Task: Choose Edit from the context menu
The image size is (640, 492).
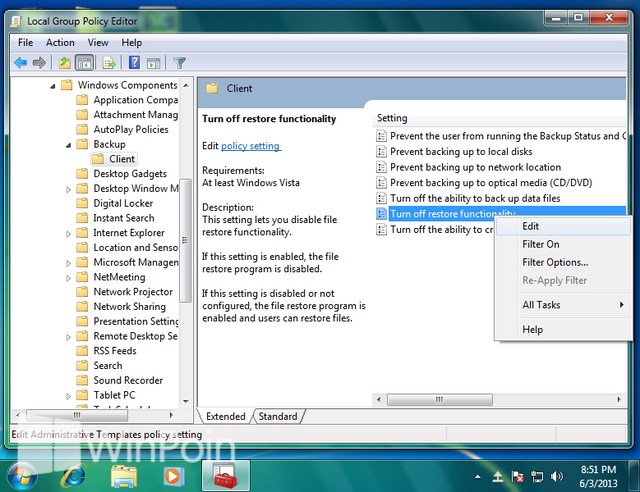Action: tap(563, 226)
